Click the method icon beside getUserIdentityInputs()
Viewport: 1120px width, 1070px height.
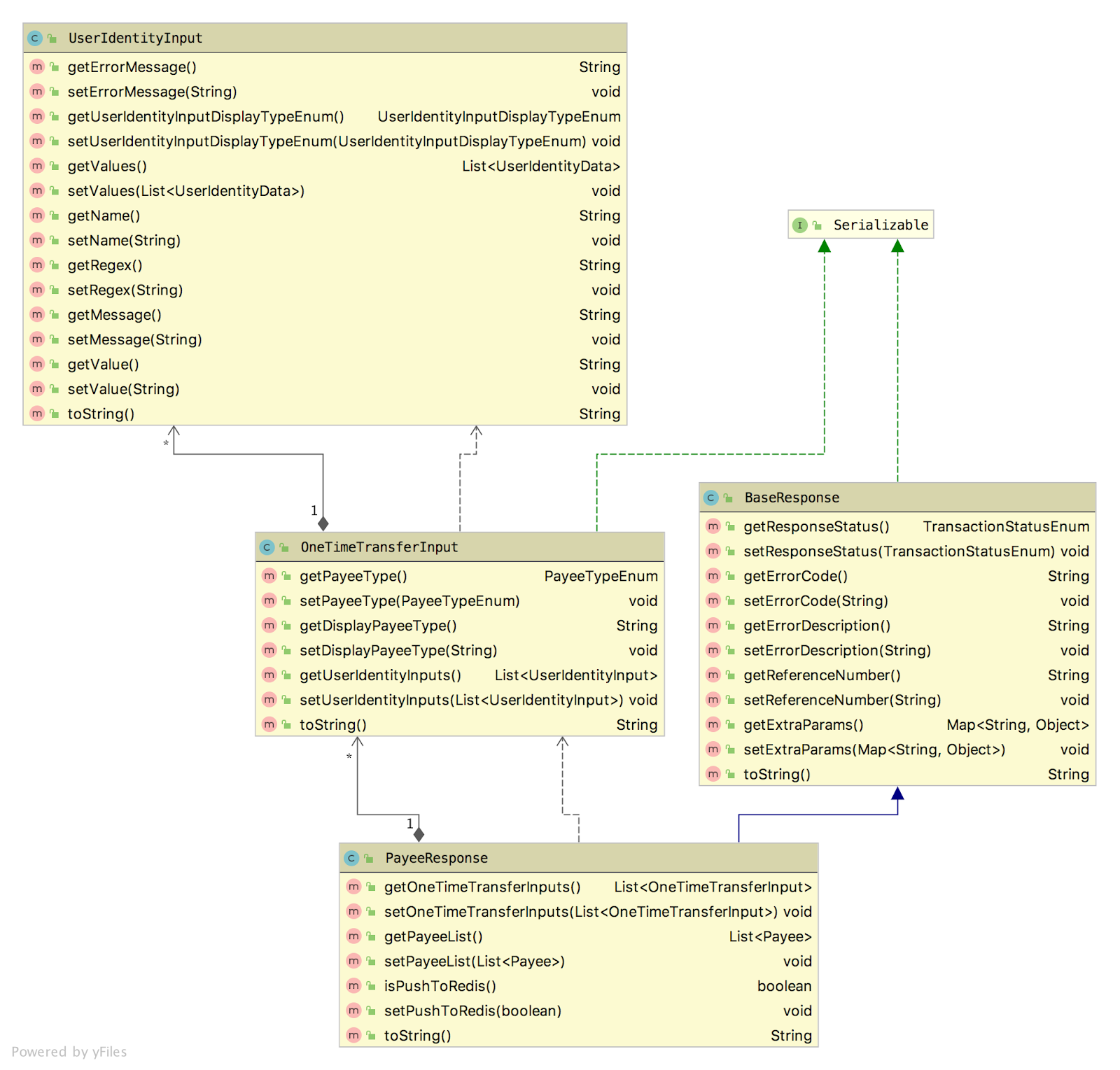(x=269, y=675)
